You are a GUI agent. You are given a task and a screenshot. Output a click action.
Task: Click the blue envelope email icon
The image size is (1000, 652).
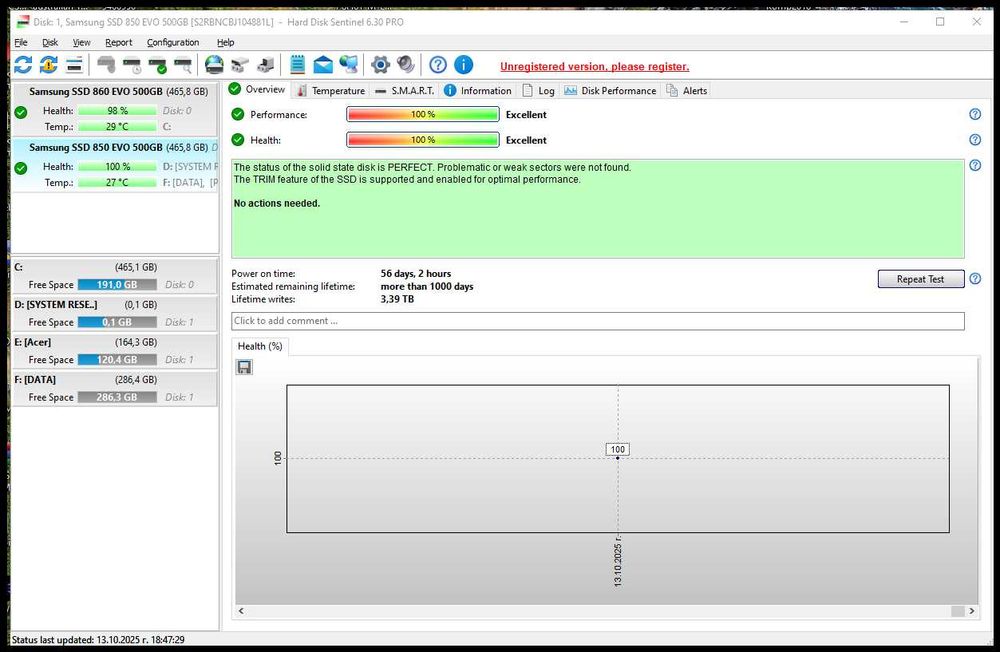323,64
